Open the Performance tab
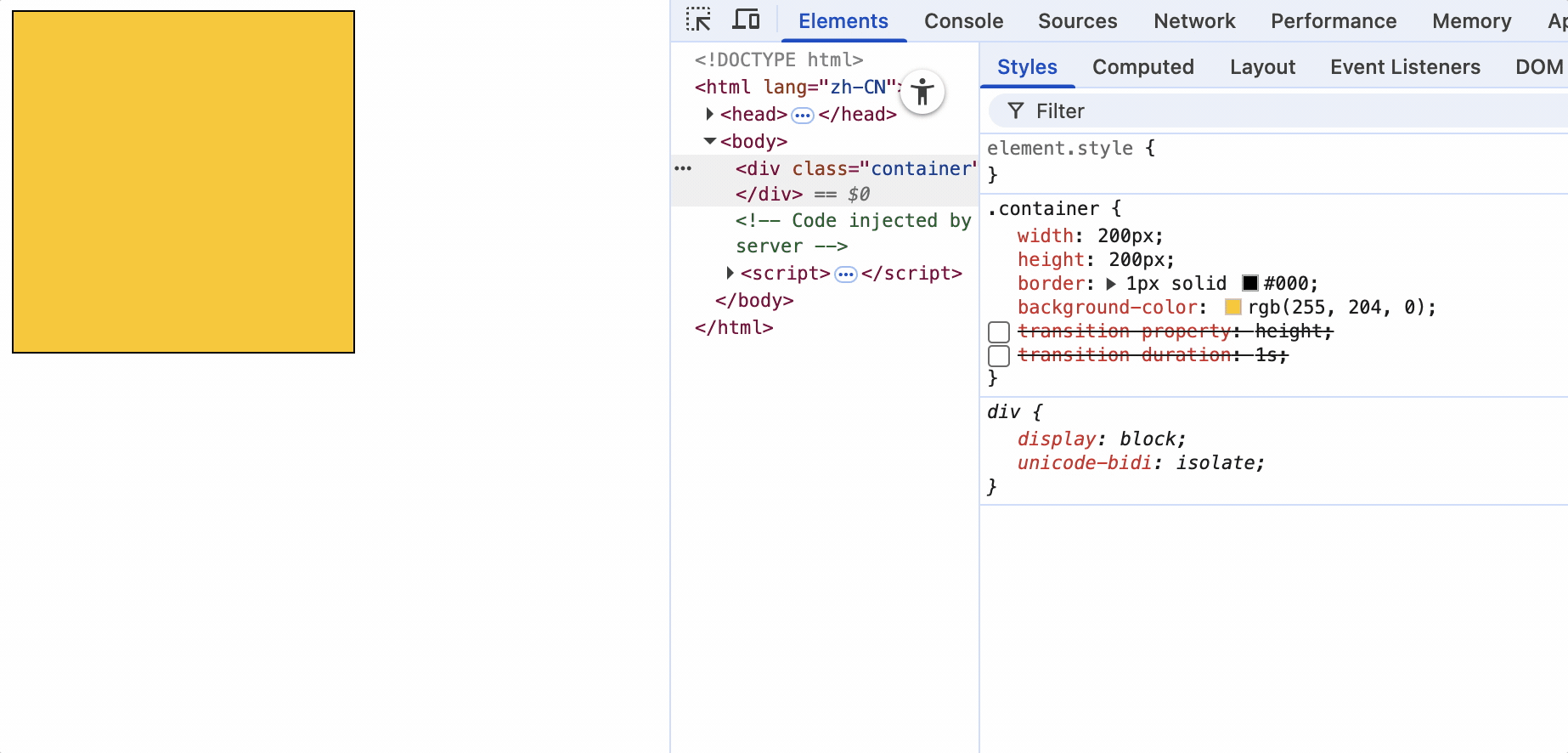Viewport: 1568px width, 753px height. click(1334, 21)
